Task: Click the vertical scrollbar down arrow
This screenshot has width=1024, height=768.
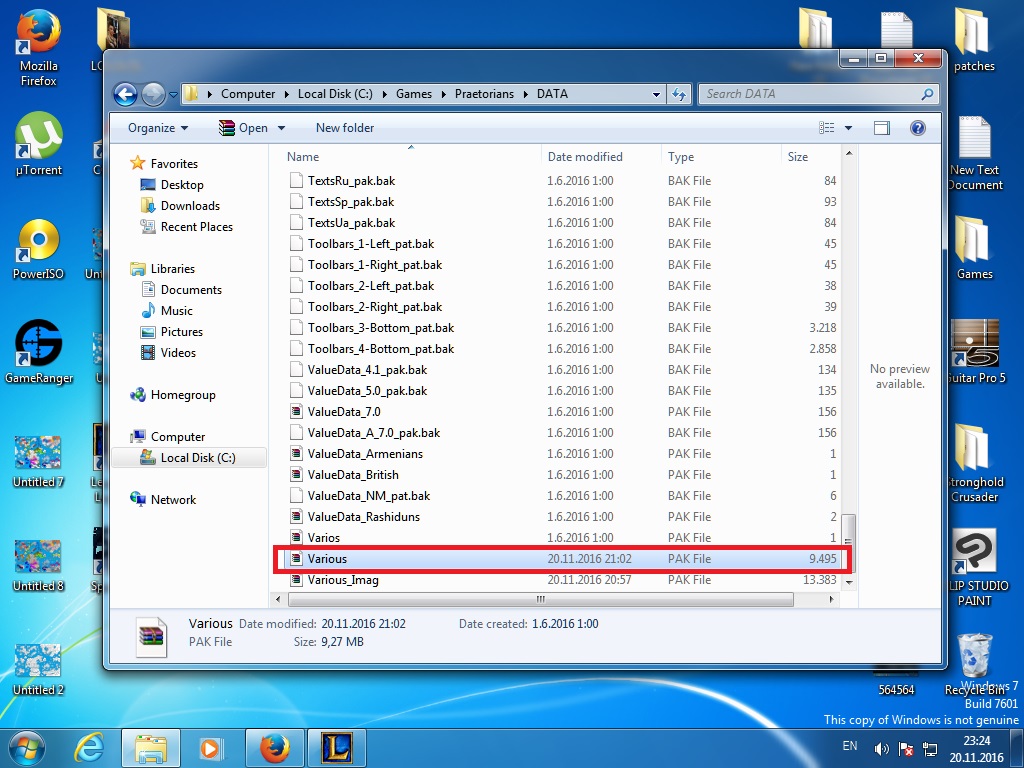Action: pyautogui.click(x=849, y=581)
